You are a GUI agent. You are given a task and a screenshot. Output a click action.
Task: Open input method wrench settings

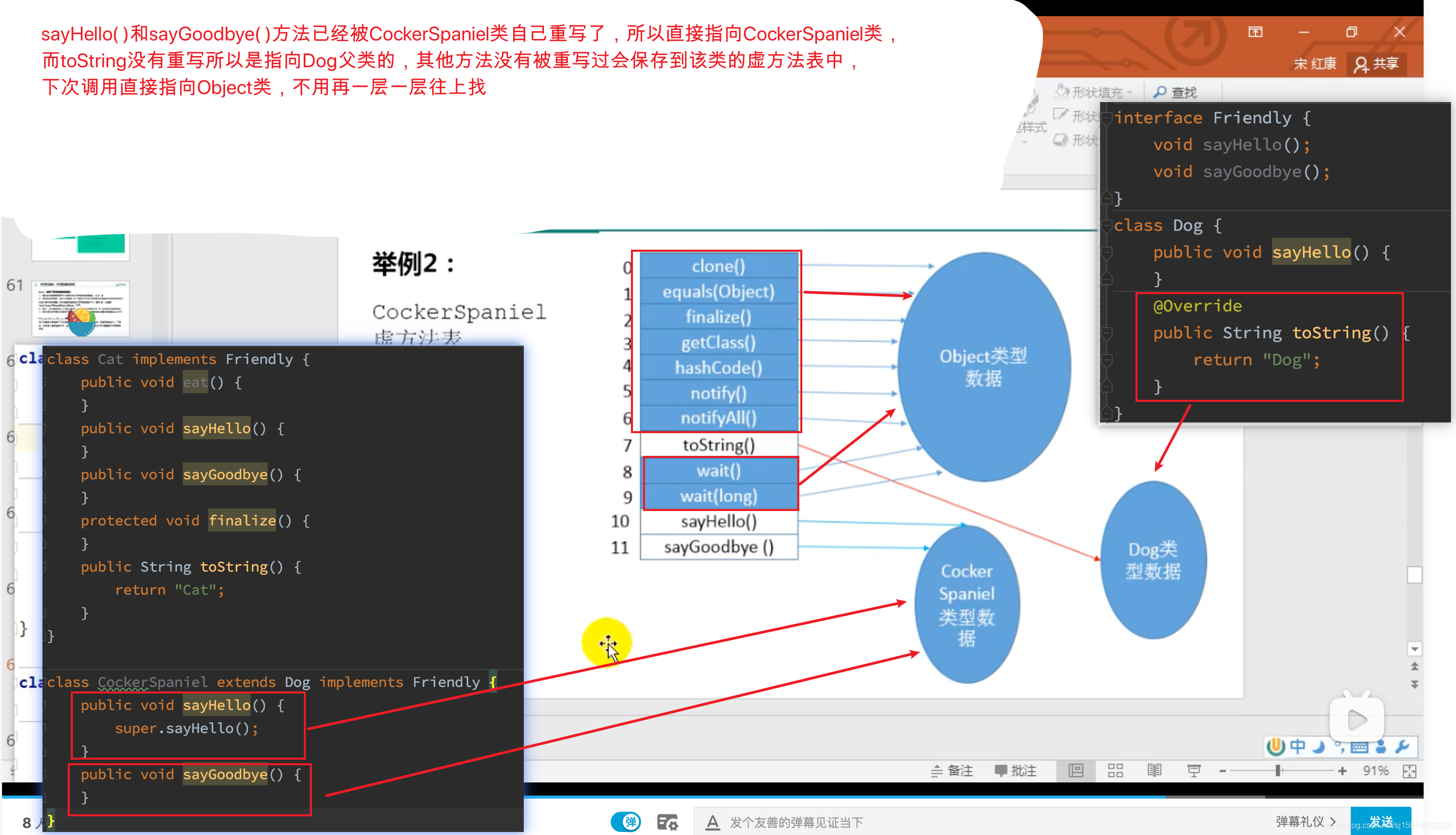pos(1402,746)
